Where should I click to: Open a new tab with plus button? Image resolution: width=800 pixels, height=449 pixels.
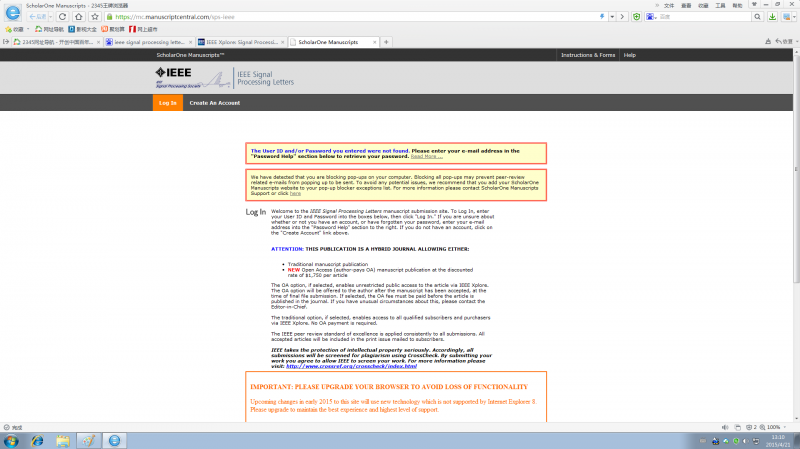(x=386, y=42)
